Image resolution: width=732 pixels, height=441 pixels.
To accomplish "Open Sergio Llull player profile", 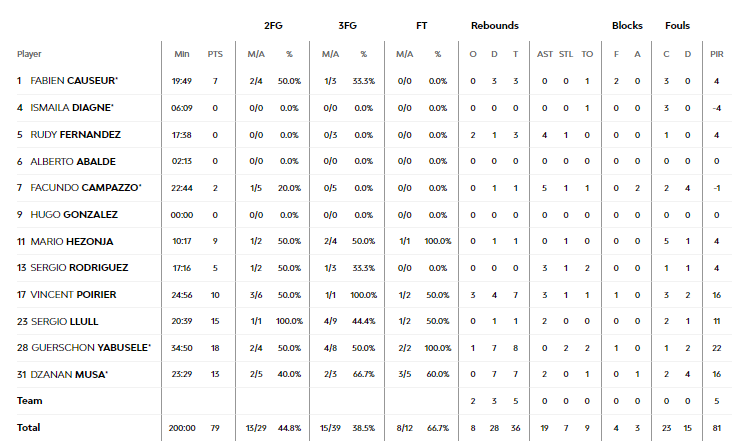I will pyautogui.click(x=64, y=322).
